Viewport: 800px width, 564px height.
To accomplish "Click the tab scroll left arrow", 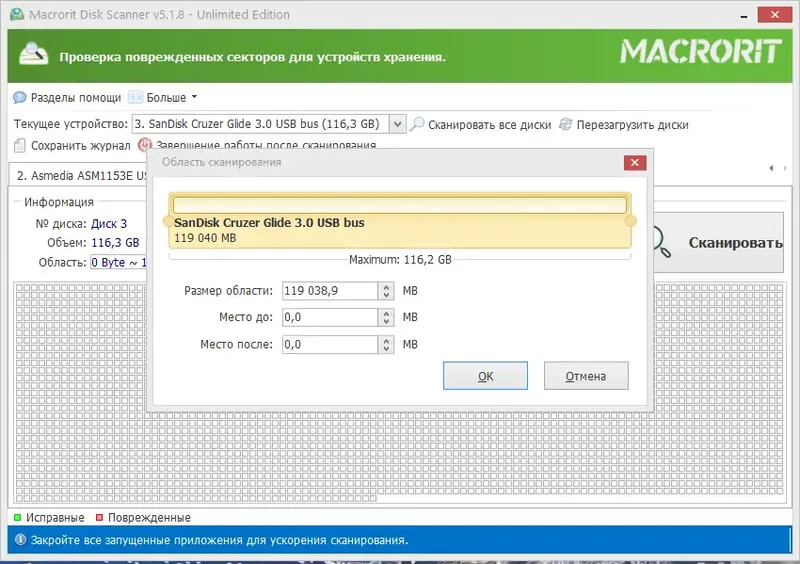I will (771, 168).
